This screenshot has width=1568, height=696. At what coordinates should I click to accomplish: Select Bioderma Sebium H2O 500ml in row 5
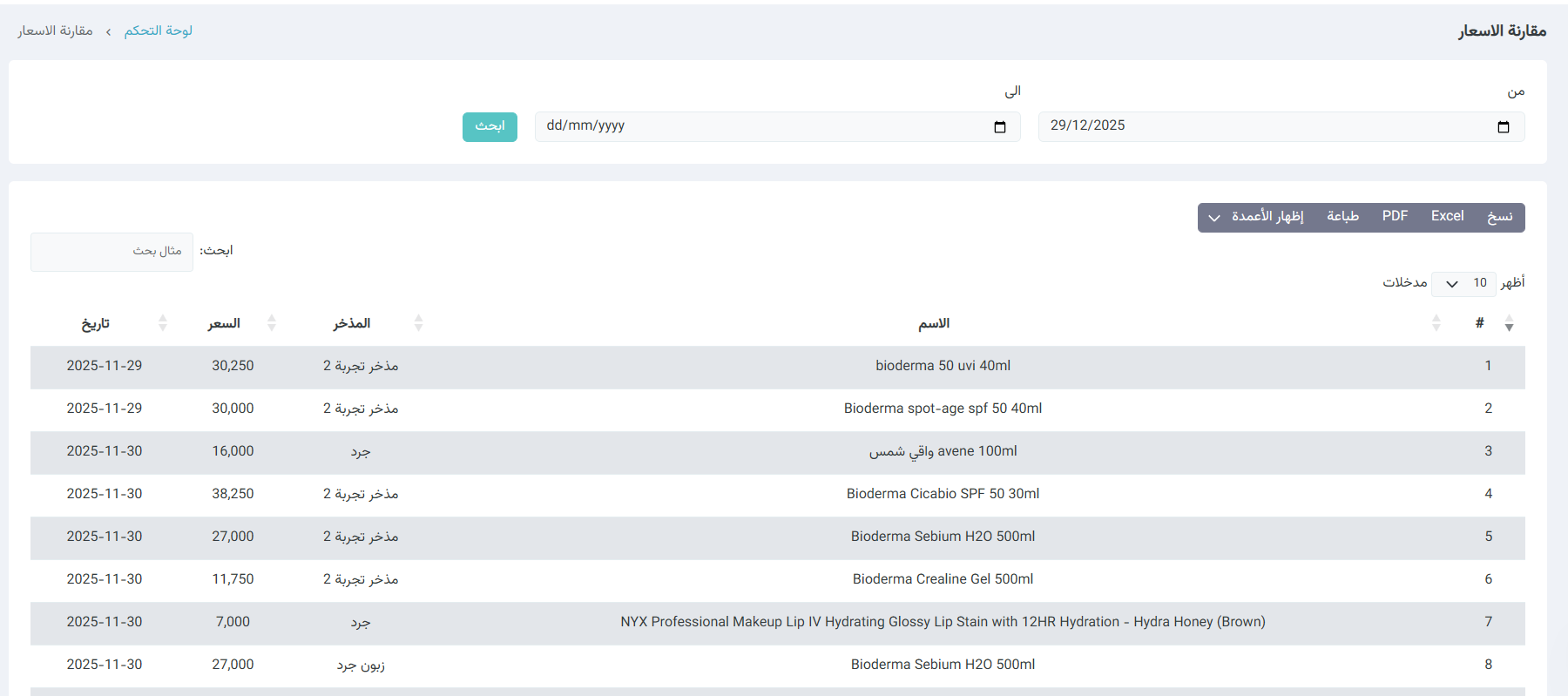943,537
